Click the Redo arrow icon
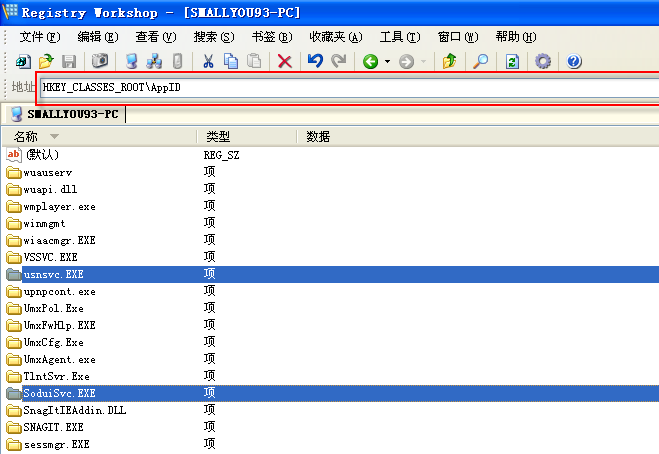Screen dimensions: 659x454 click(338, 61)
